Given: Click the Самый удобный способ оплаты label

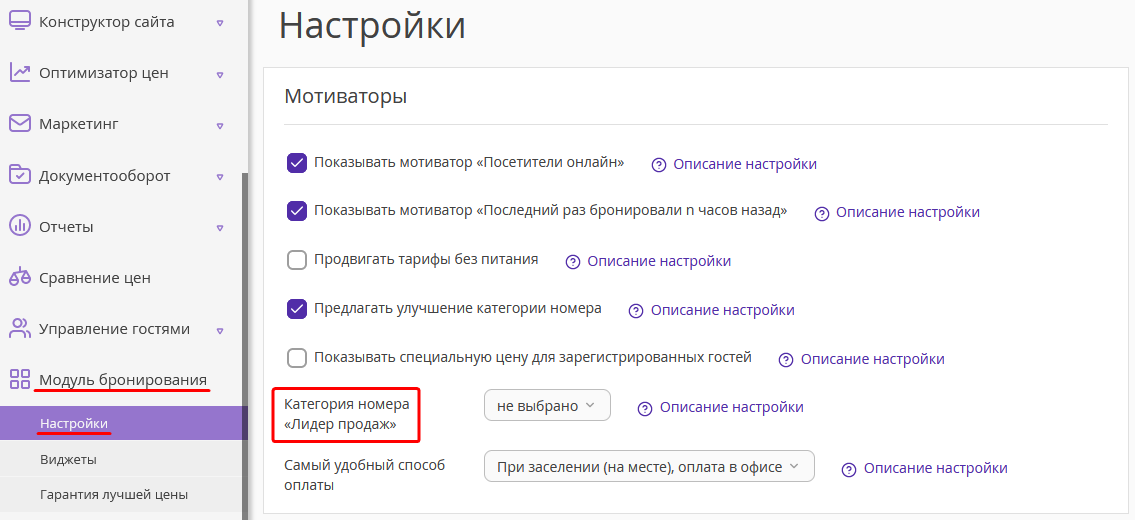Looking at the screenshot, I should click(365, 475).
